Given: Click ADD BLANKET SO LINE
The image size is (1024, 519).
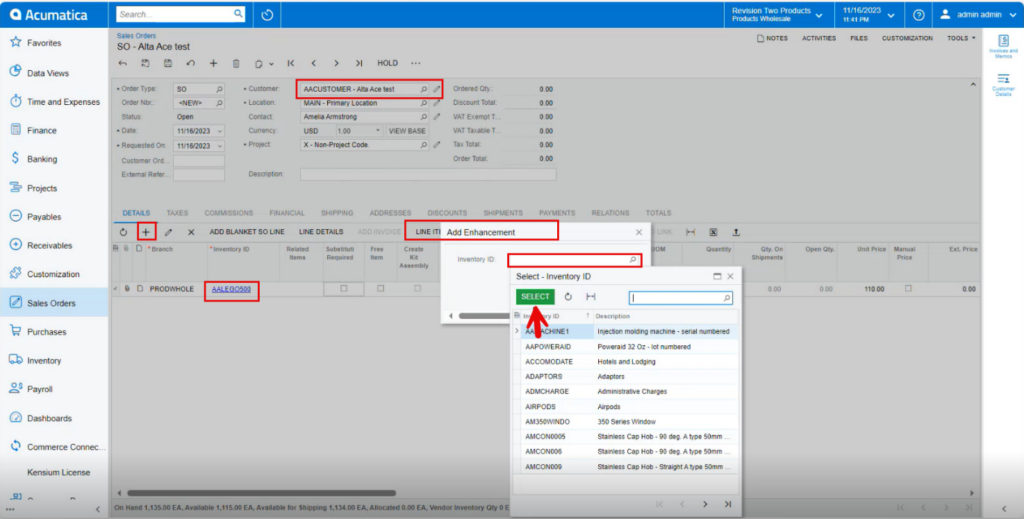Looking at the screenshot, I should coord(247,232).
